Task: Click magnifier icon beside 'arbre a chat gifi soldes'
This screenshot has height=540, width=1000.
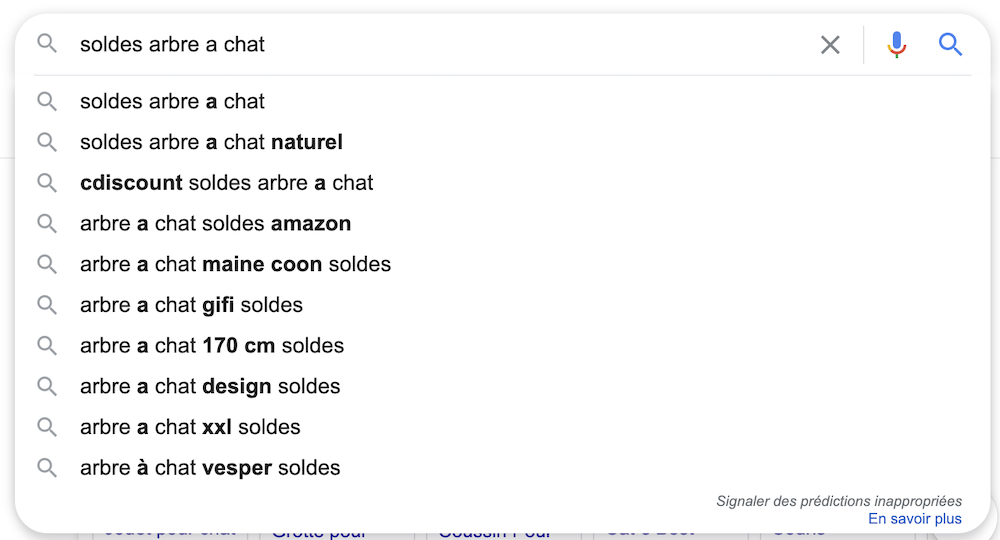Action: click(x=47, y=305)
